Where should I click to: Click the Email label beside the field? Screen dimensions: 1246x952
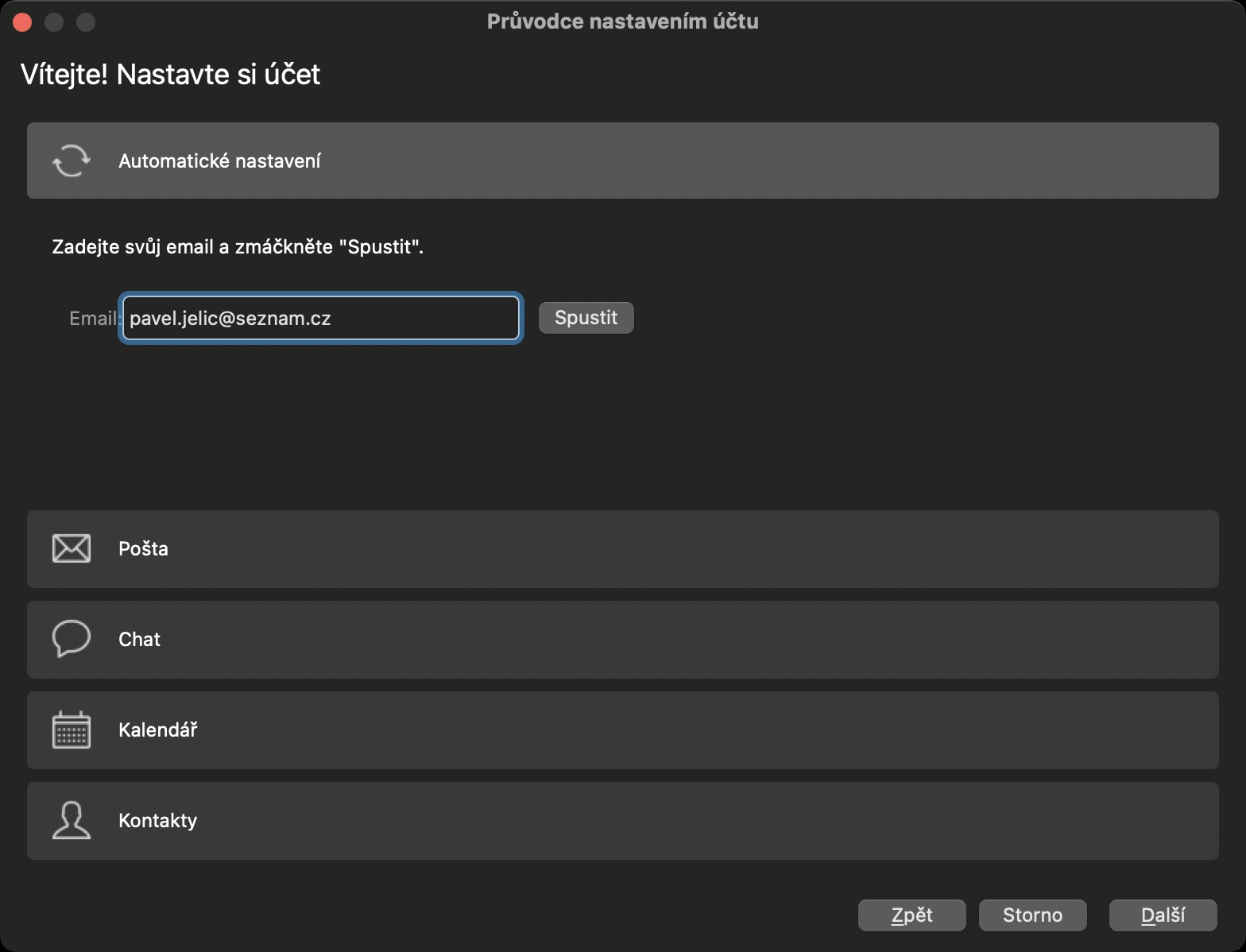click(x=93, y=319)
